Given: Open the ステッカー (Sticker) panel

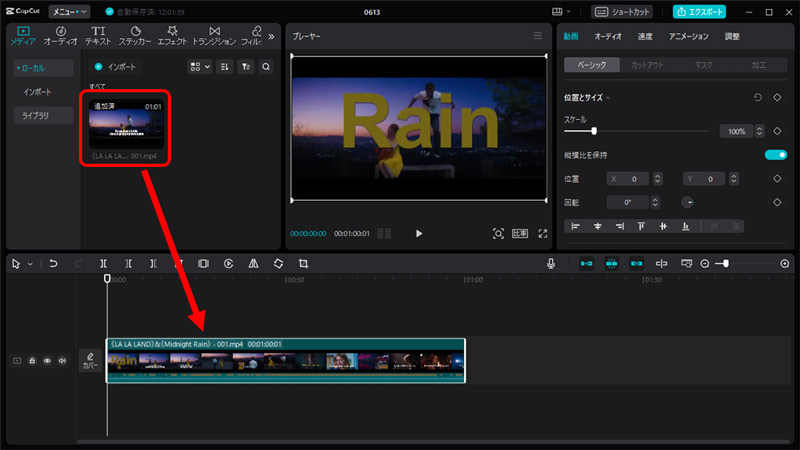Looking at the screenshot, I should click(x=135, y=36).
